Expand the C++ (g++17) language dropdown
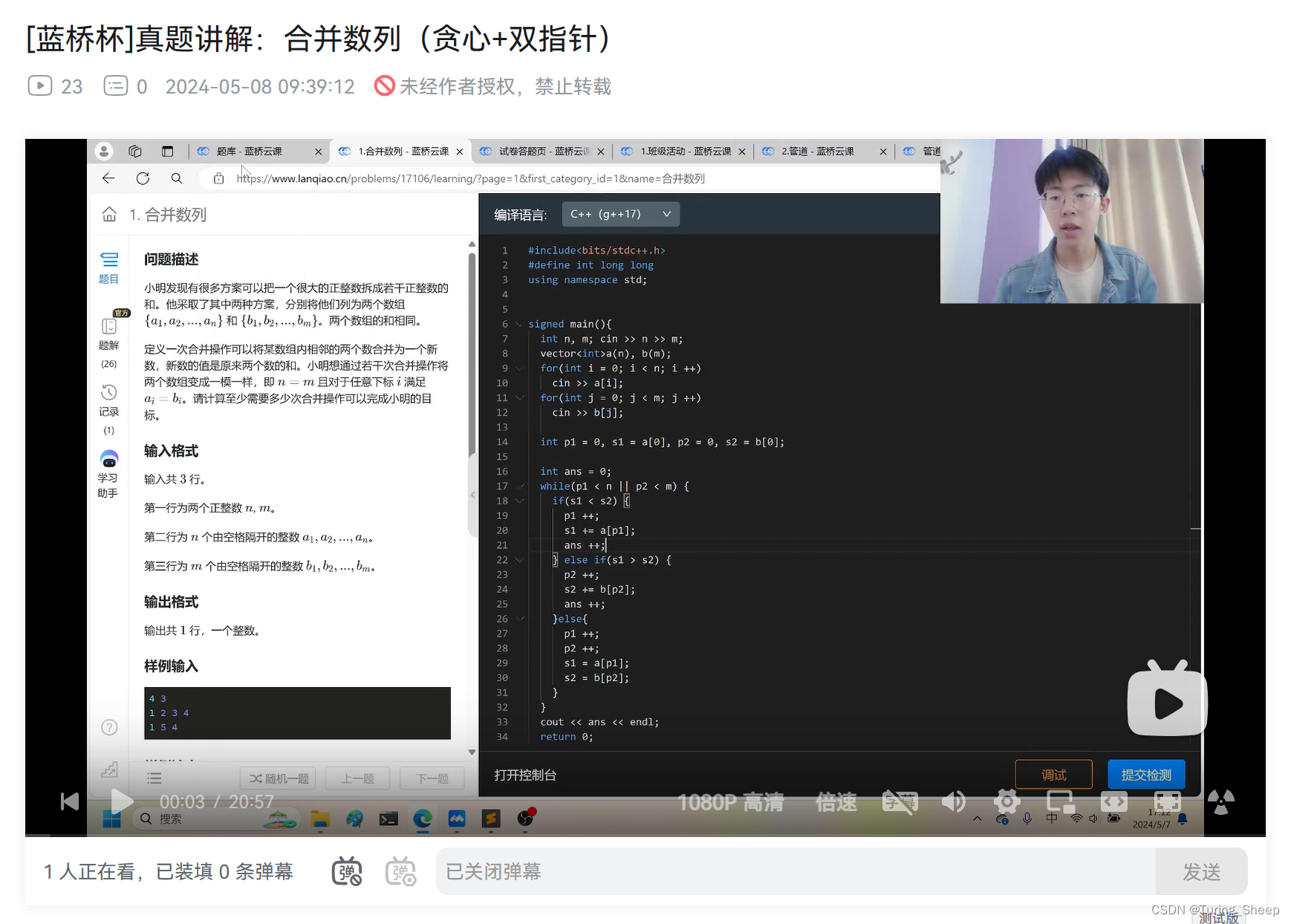 [620, 214]
